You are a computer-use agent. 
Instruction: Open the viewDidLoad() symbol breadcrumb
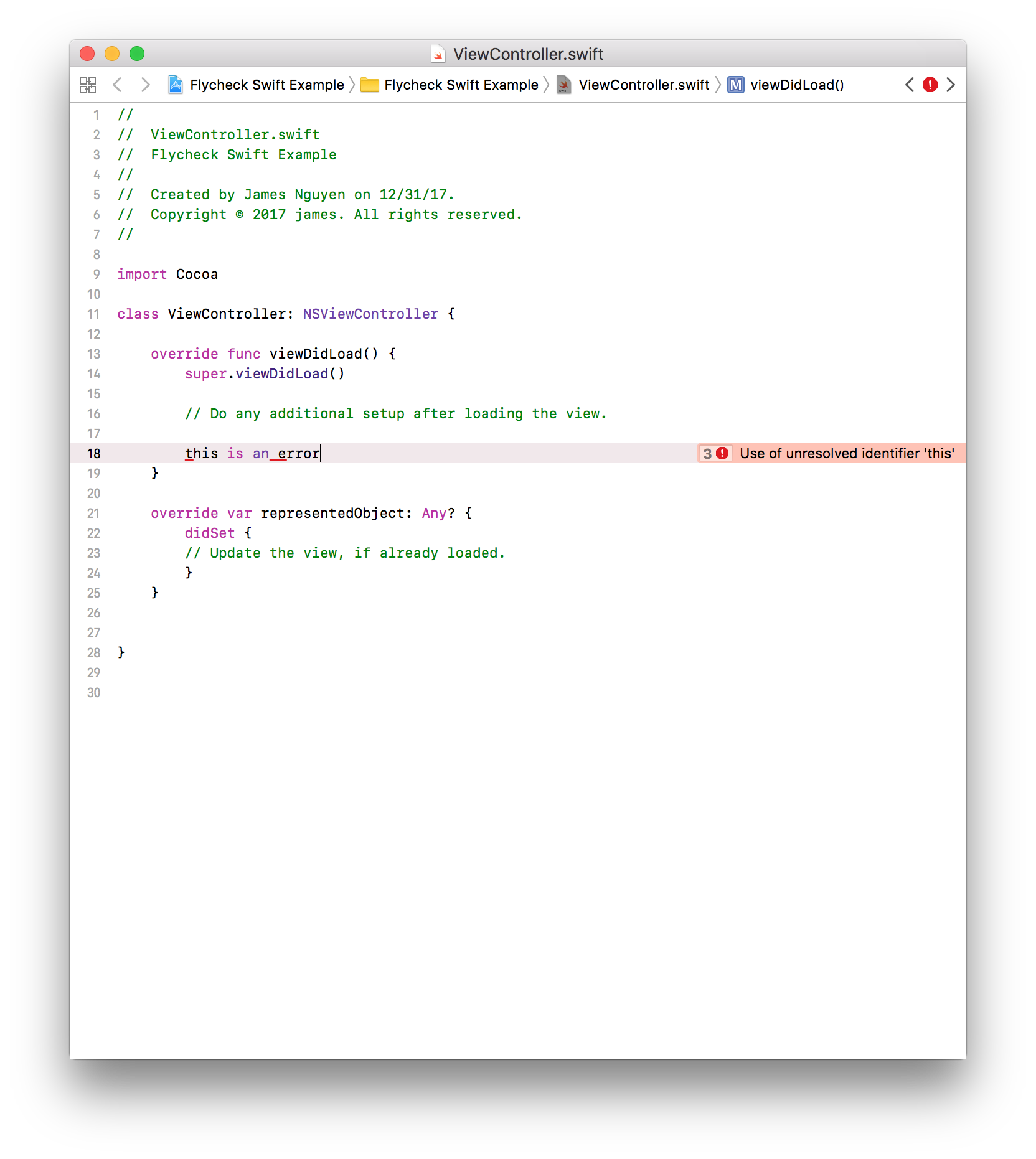pyautogui.click(x=797, y=85)
